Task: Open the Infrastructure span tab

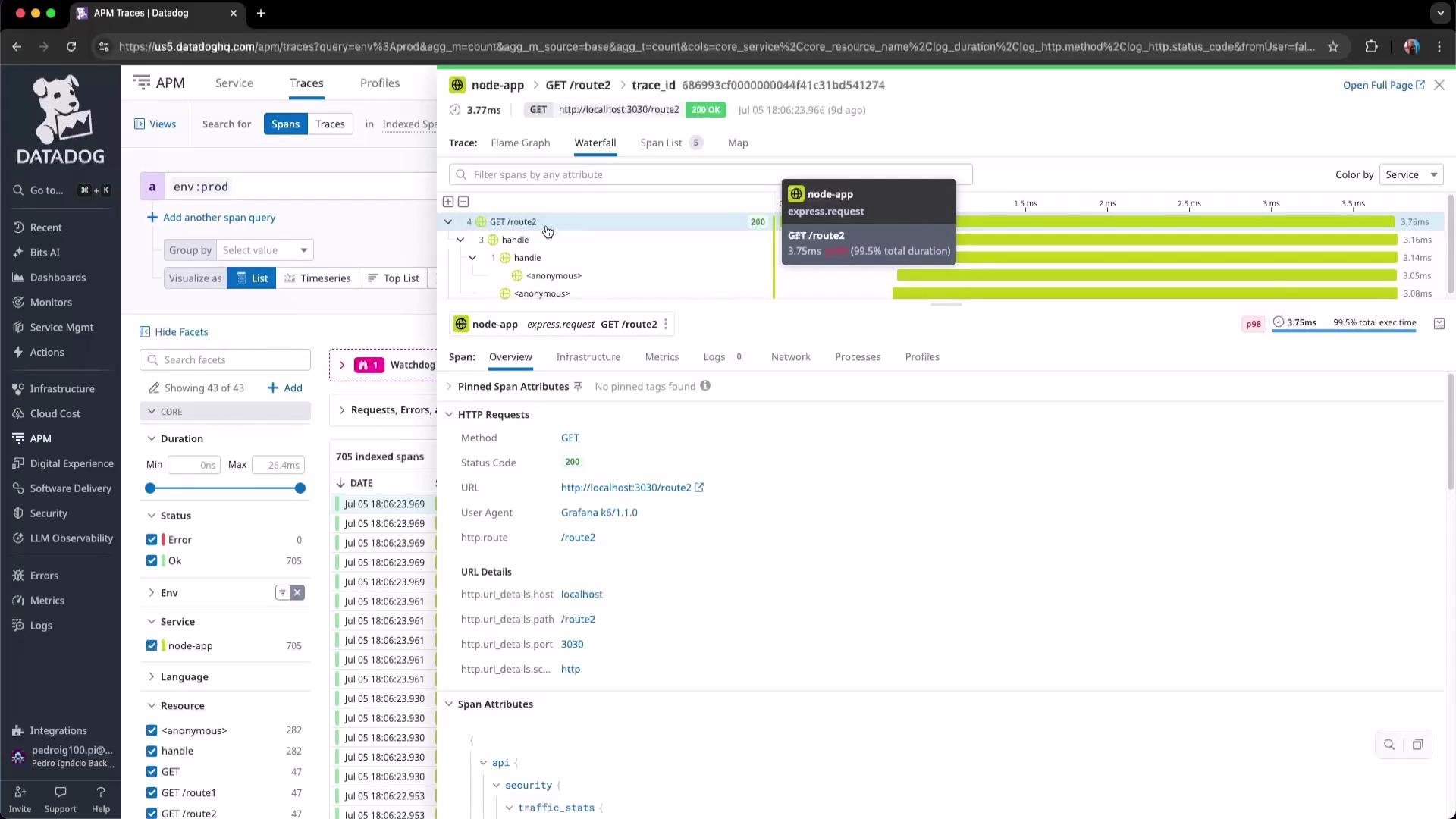Action: [x=588, y=357]
